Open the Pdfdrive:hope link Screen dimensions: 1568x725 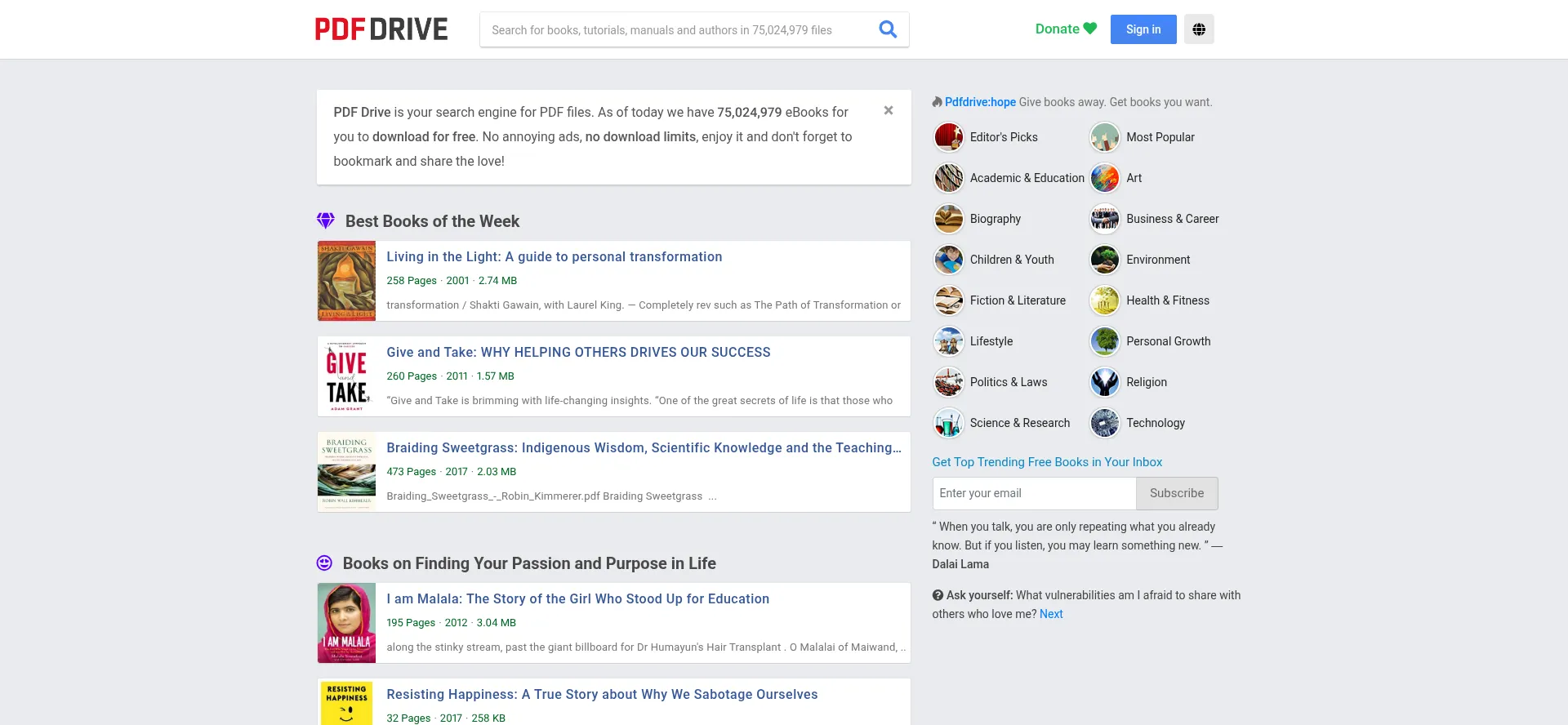pos(980,102)
